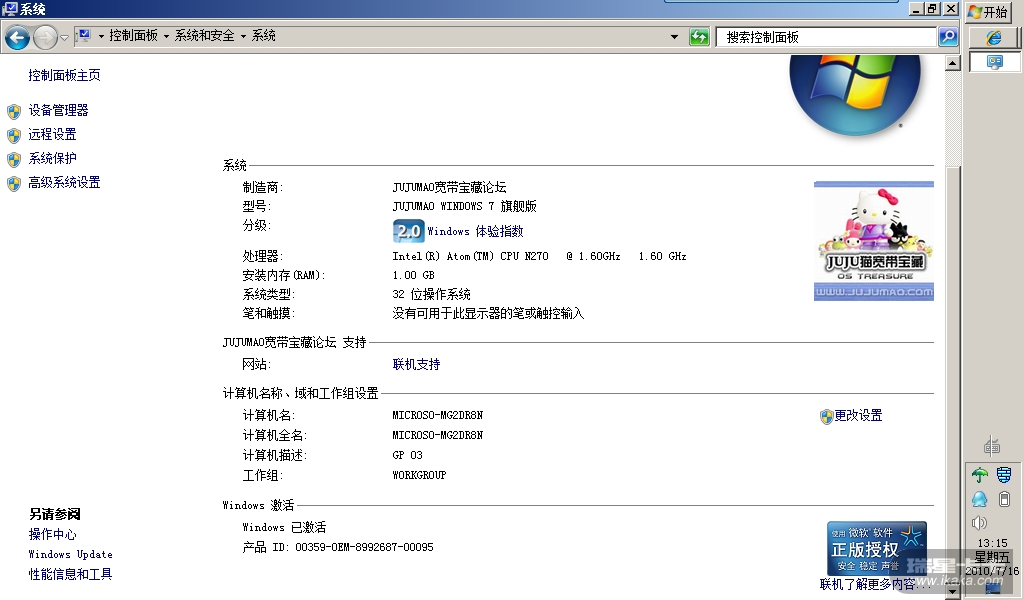This screenshot has height=600, width=1024.
Task: Open the 联机支持 website link
Action: click(416, 364)
